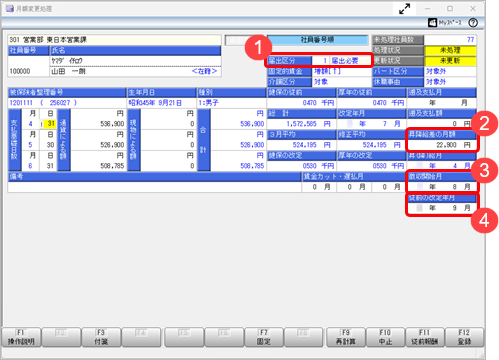Screen dimensions: 499x360
Task: Click the 備考 remarks input field
Action: coord(154,187)
